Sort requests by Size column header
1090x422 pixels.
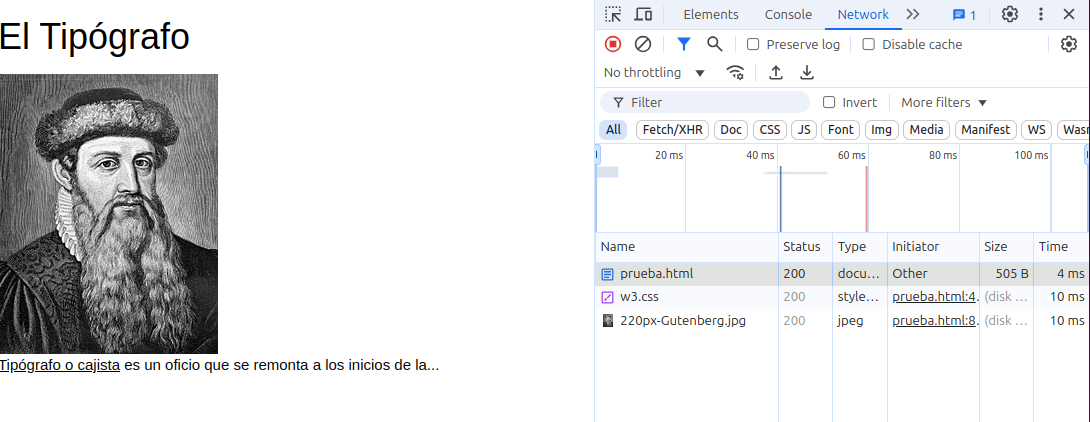tap(1006, 247)
